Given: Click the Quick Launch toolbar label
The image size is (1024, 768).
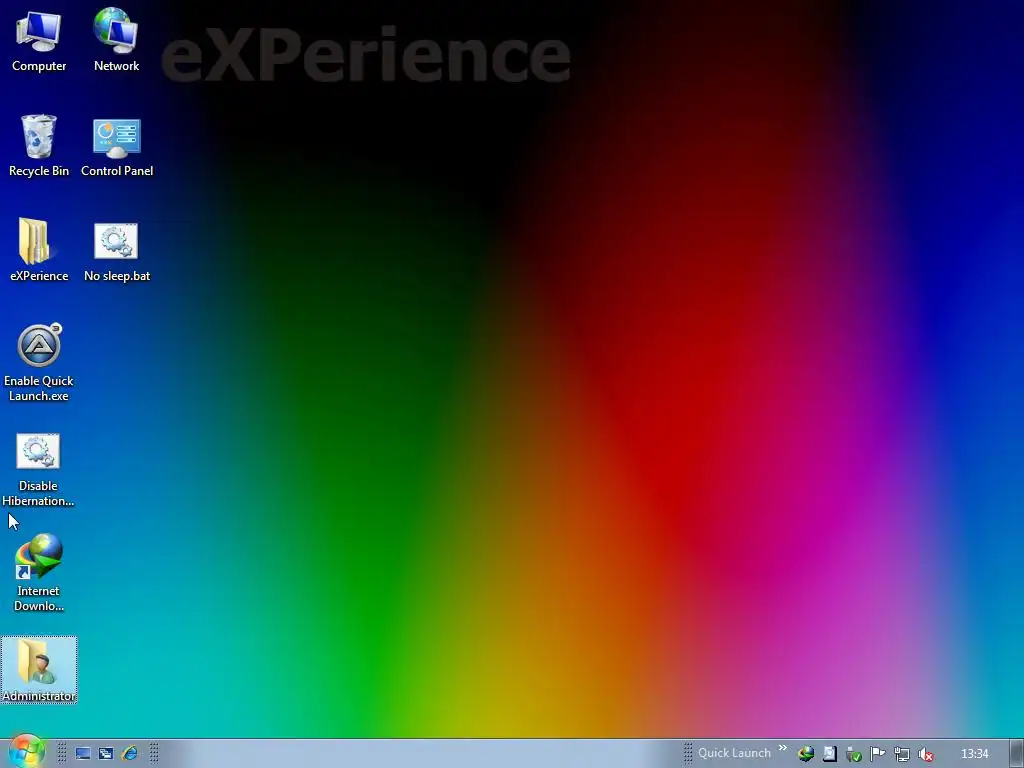Looking at the screenshot, I should click(734, 753).
